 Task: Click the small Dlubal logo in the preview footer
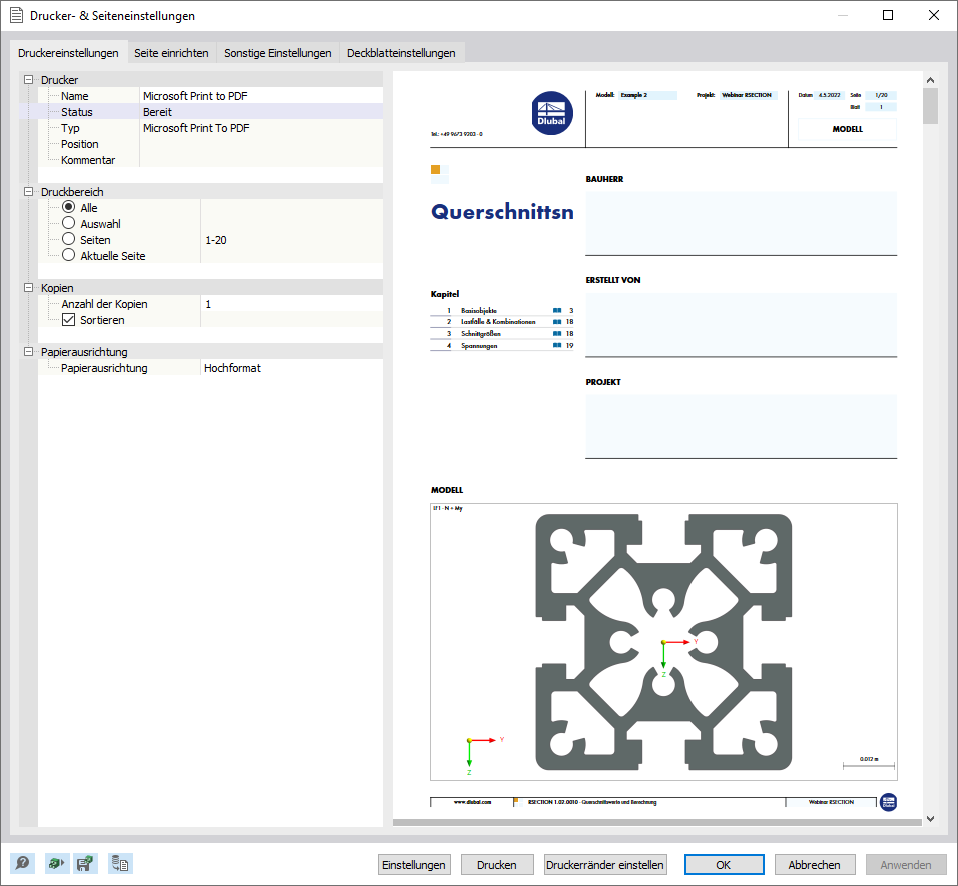click(x=888, y=802)
